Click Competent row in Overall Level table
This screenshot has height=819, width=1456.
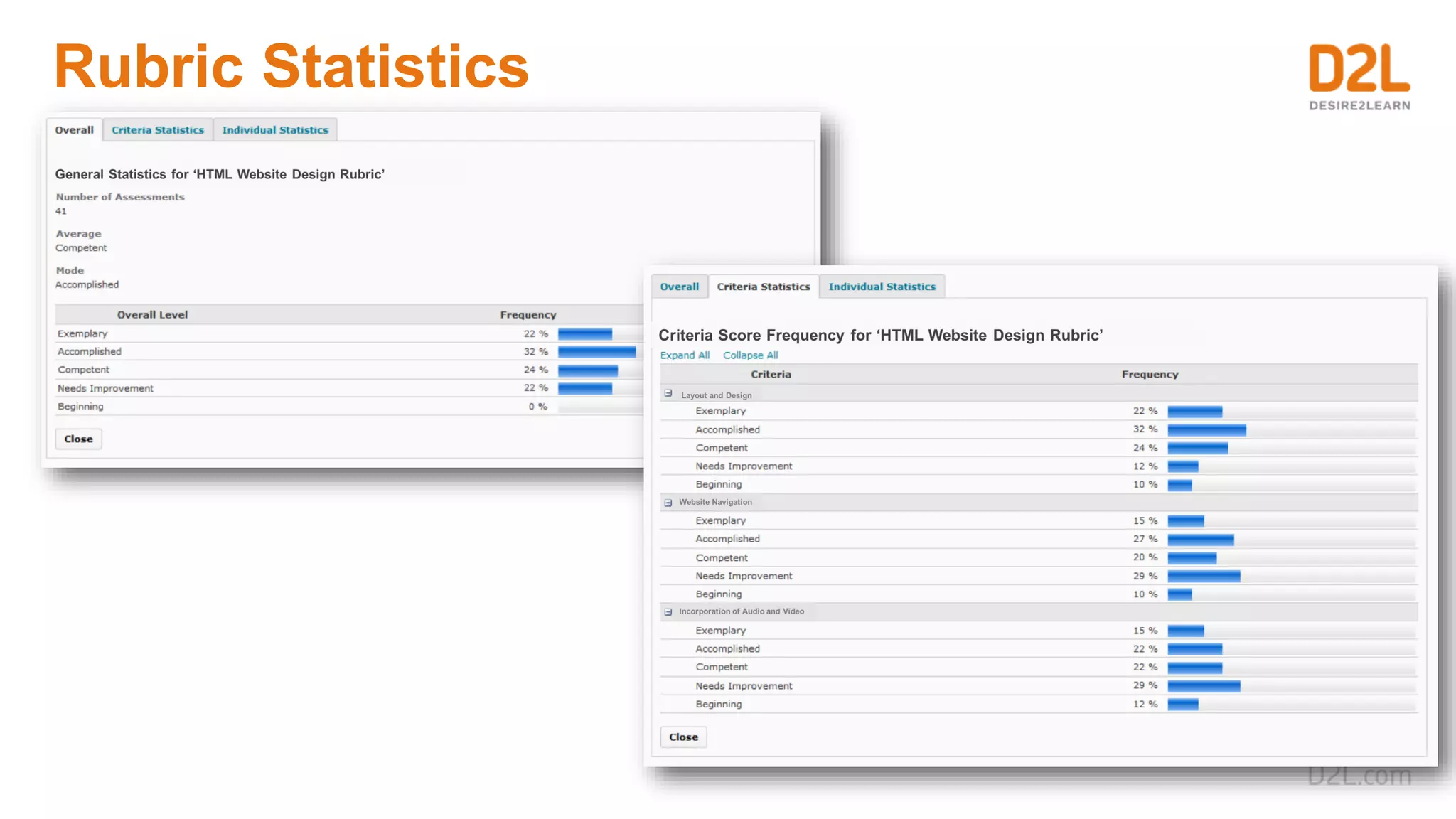349,370
